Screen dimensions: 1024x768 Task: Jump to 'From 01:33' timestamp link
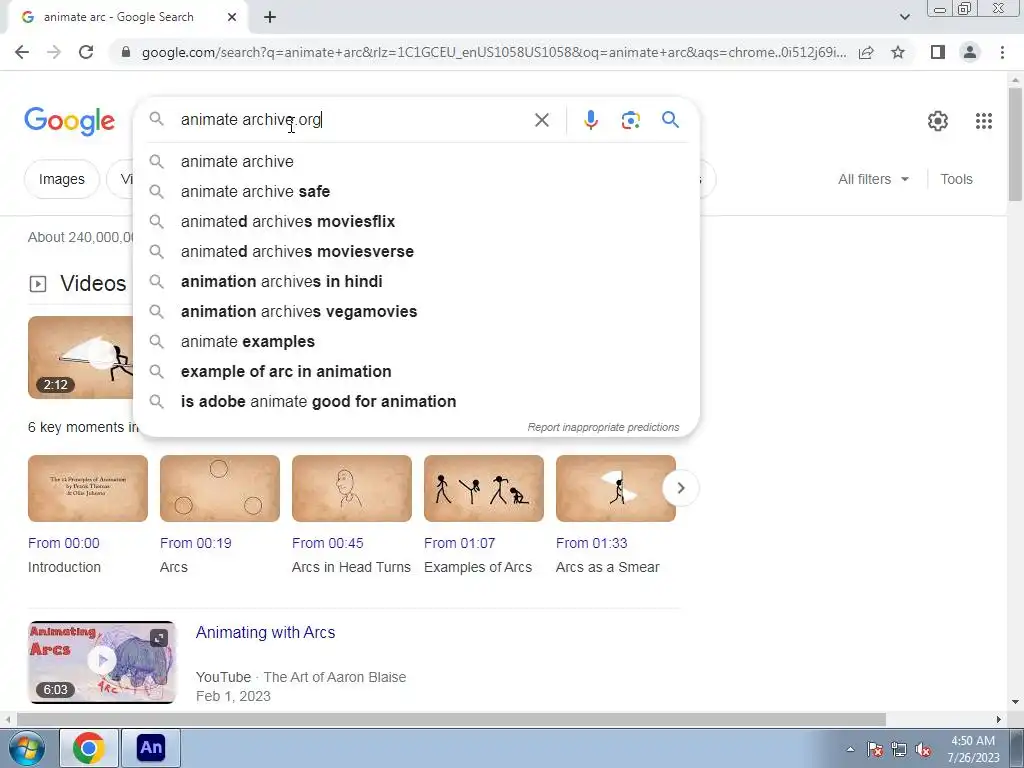[592, 543]
